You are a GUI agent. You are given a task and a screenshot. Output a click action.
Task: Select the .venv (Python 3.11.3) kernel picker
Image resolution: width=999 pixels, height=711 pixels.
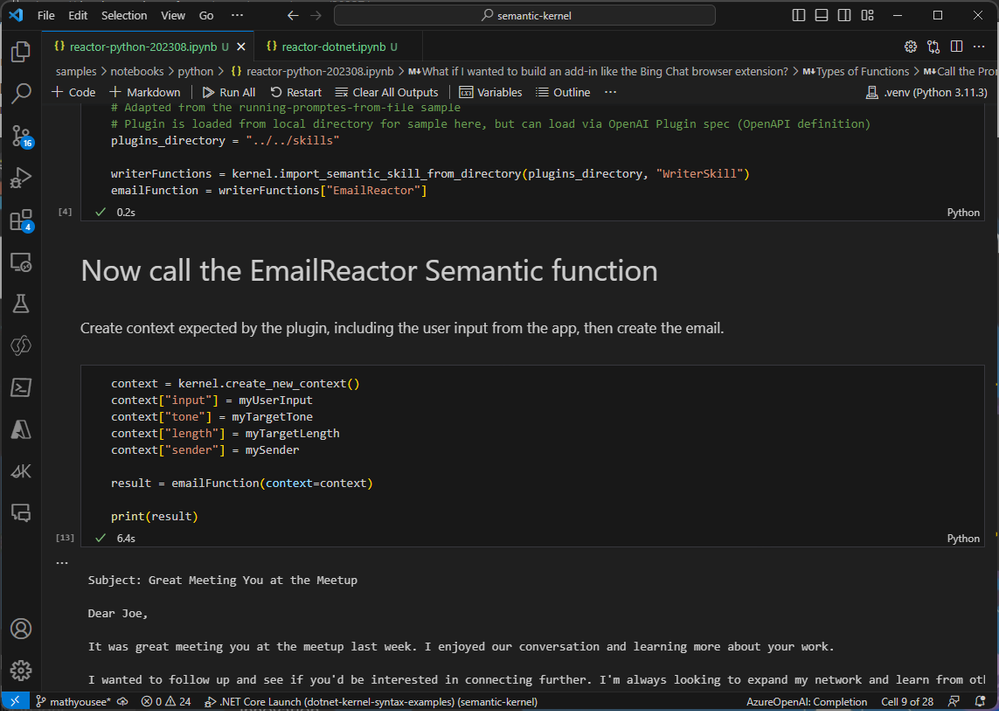[x=926, y=92]
